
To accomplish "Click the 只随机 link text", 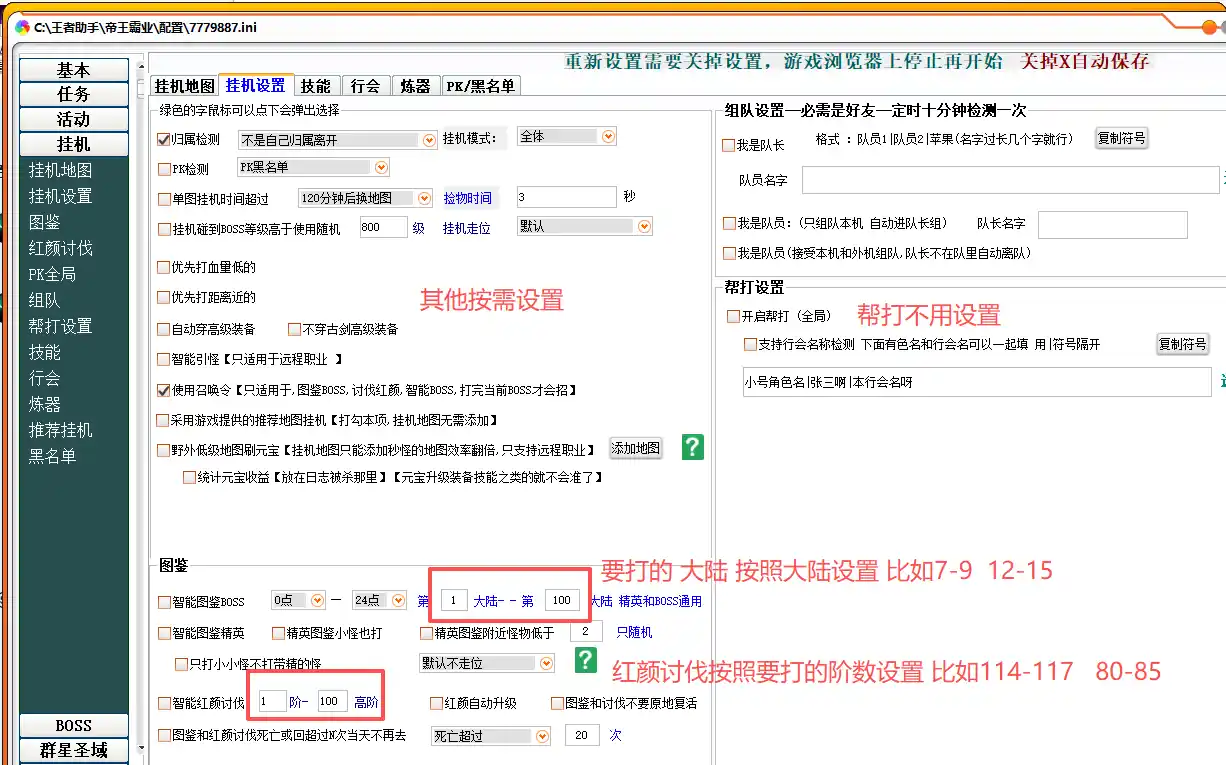I will (634, 632).
